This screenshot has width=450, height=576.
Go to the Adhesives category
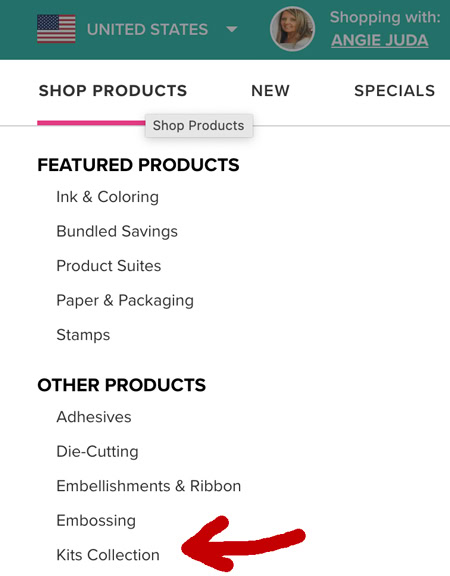[x=94, y=417]
